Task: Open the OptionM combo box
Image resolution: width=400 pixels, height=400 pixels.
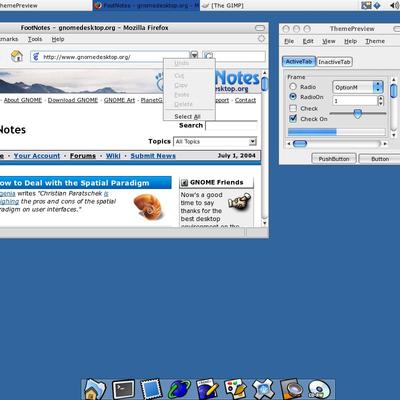Action: [358, 87]
